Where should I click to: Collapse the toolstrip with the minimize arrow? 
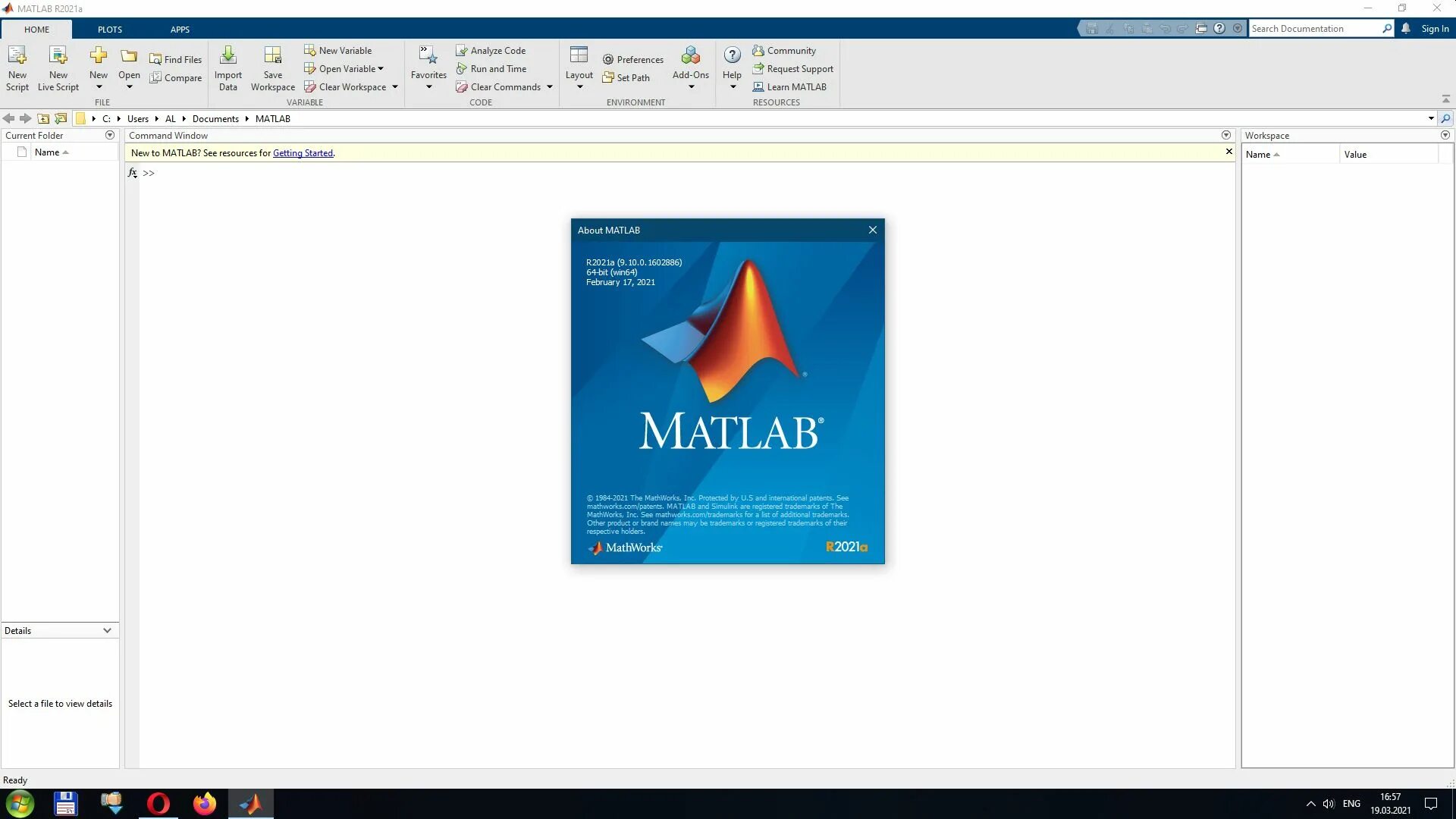pyautogui.click(x=1445, y=99)
